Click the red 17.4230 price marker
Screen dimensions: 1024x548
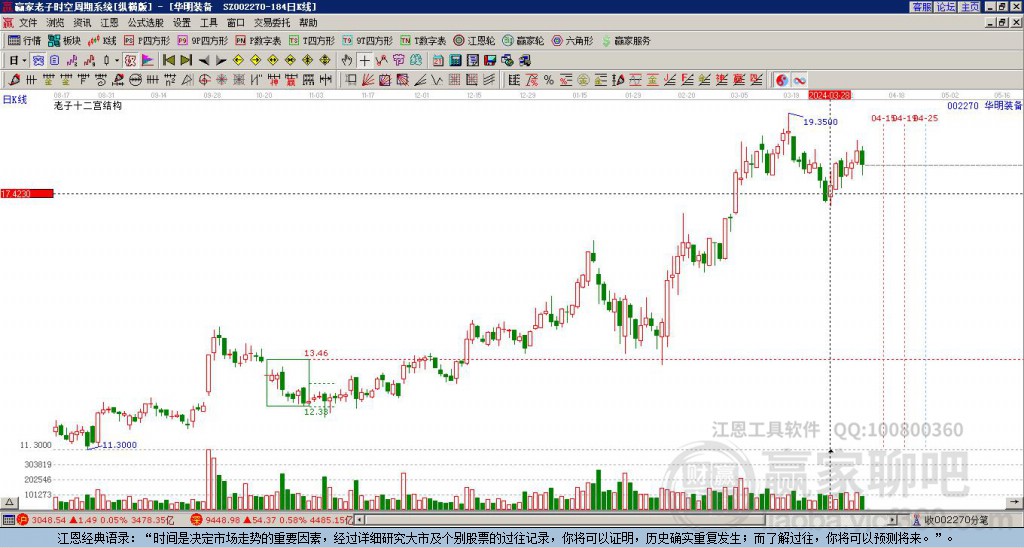(27, 194)
